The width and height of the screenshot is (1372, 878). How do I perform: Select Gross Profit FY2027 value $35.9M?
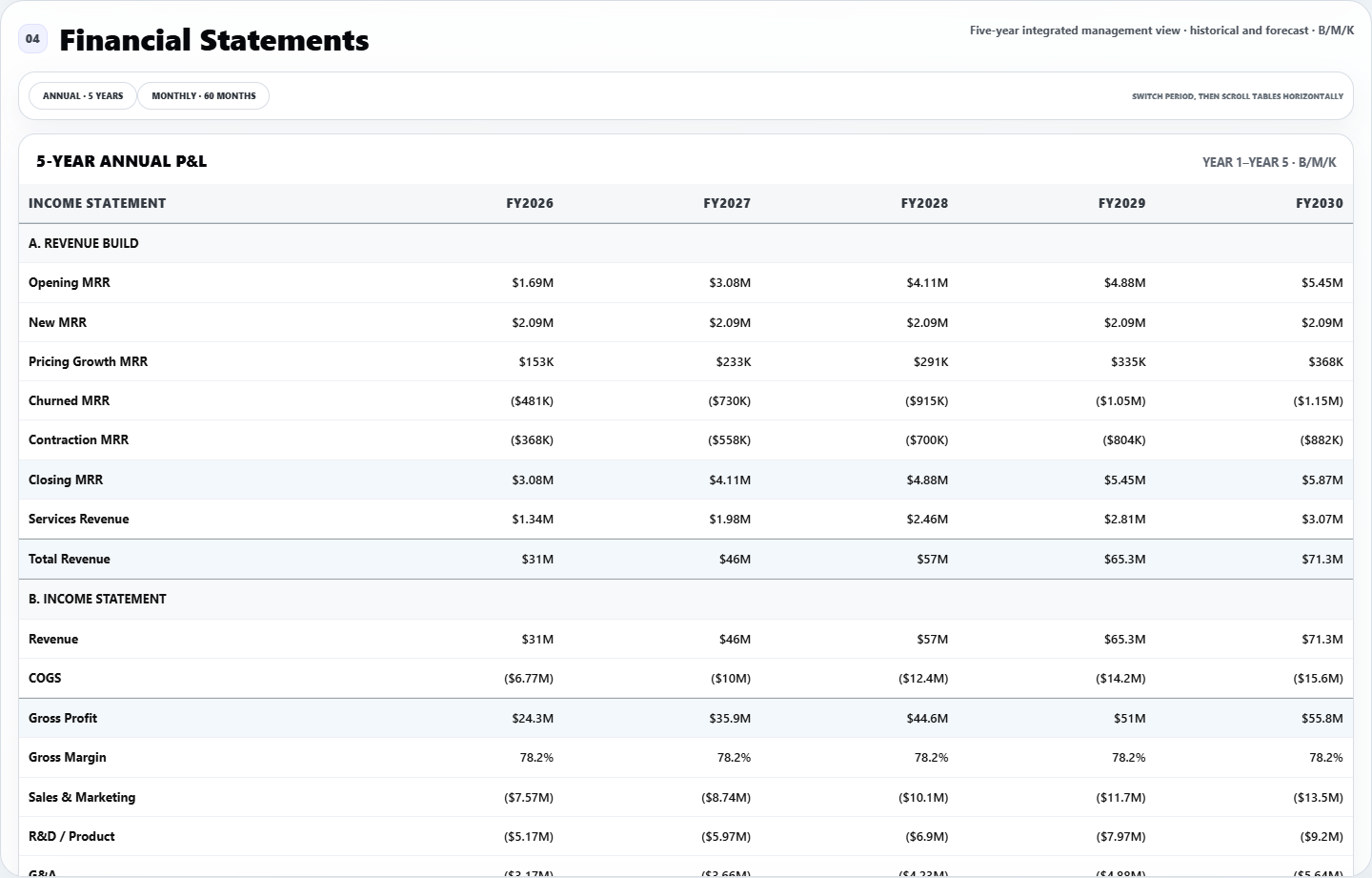(730, 718)
